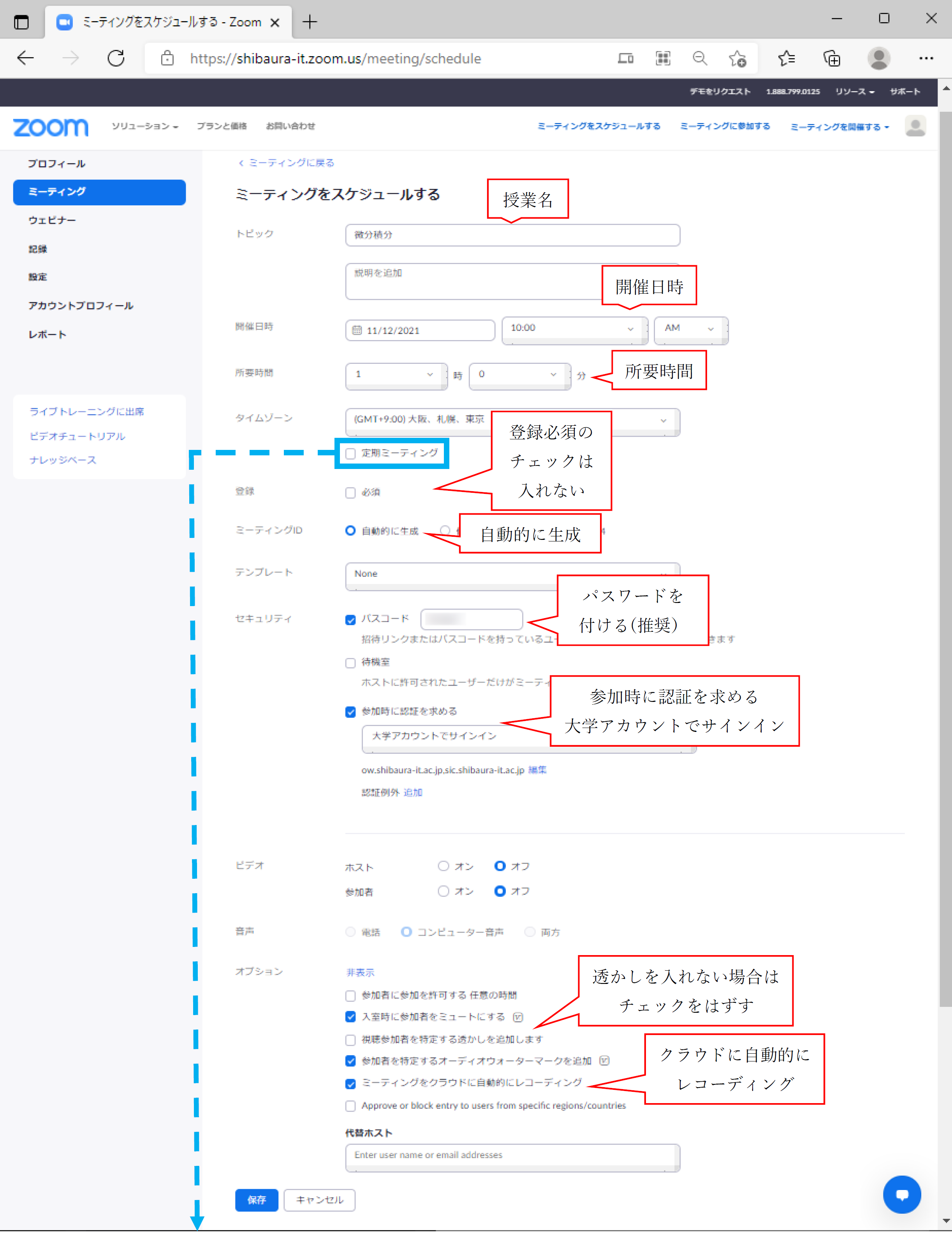Image resolution: width=952 pixels, height=1234 pixels.
Task: Toggle cloud auto-recording checkbox
Action: 351,1084
